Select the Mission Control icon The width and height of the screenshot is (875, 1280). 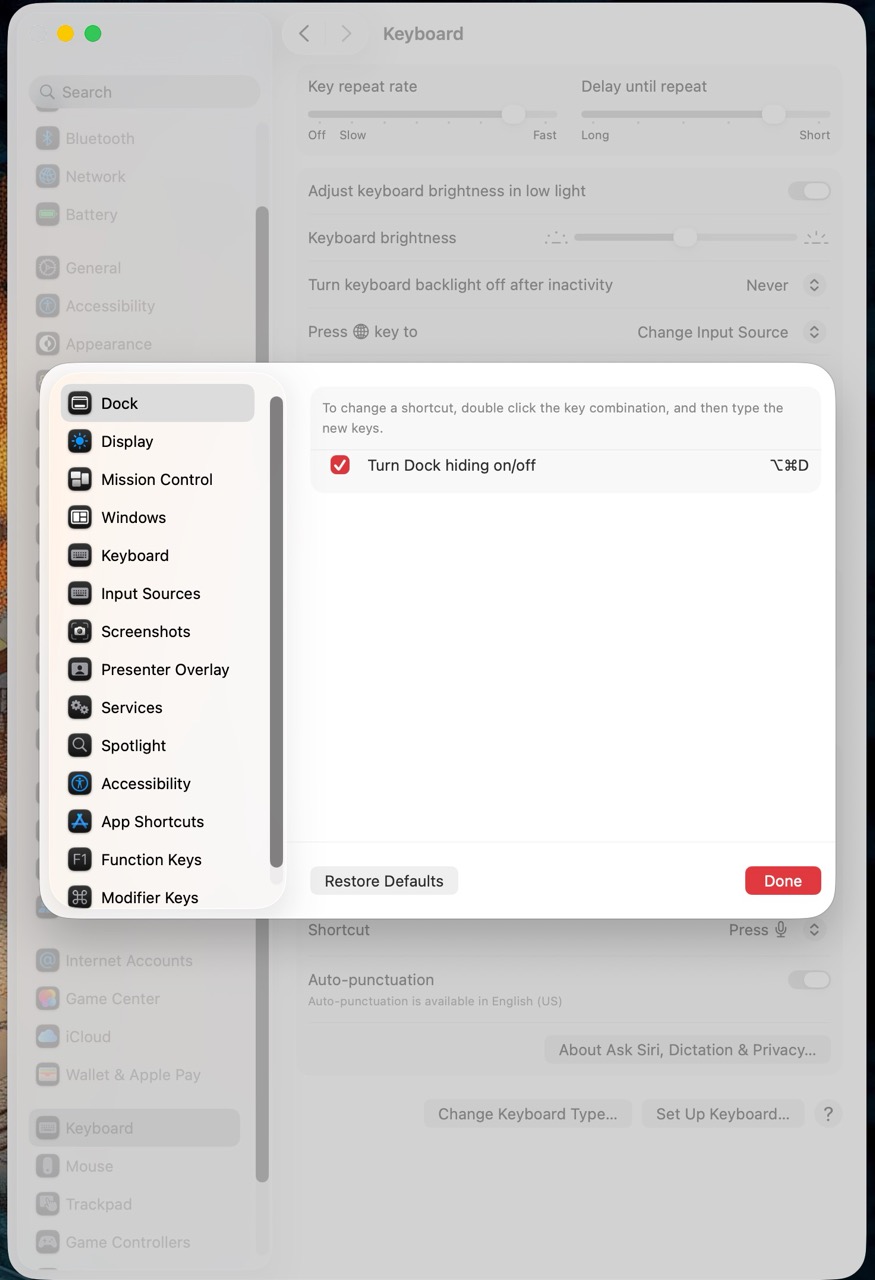point(80,479)
